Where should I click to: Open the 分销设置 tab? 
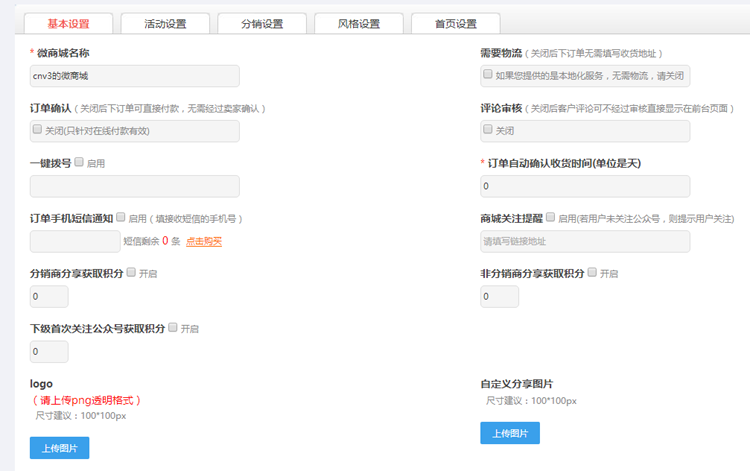(261, 23)
